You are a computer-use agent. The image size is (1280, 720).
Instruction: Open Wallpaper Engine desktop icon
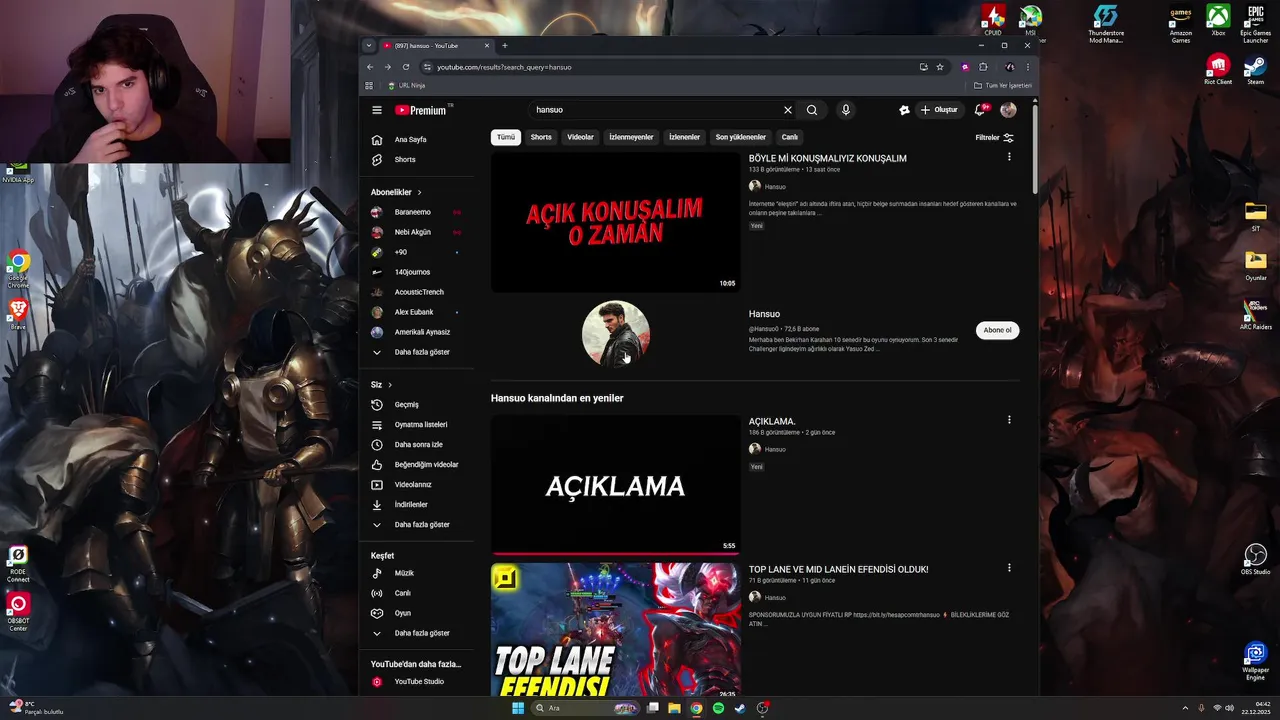point(1255,661)
